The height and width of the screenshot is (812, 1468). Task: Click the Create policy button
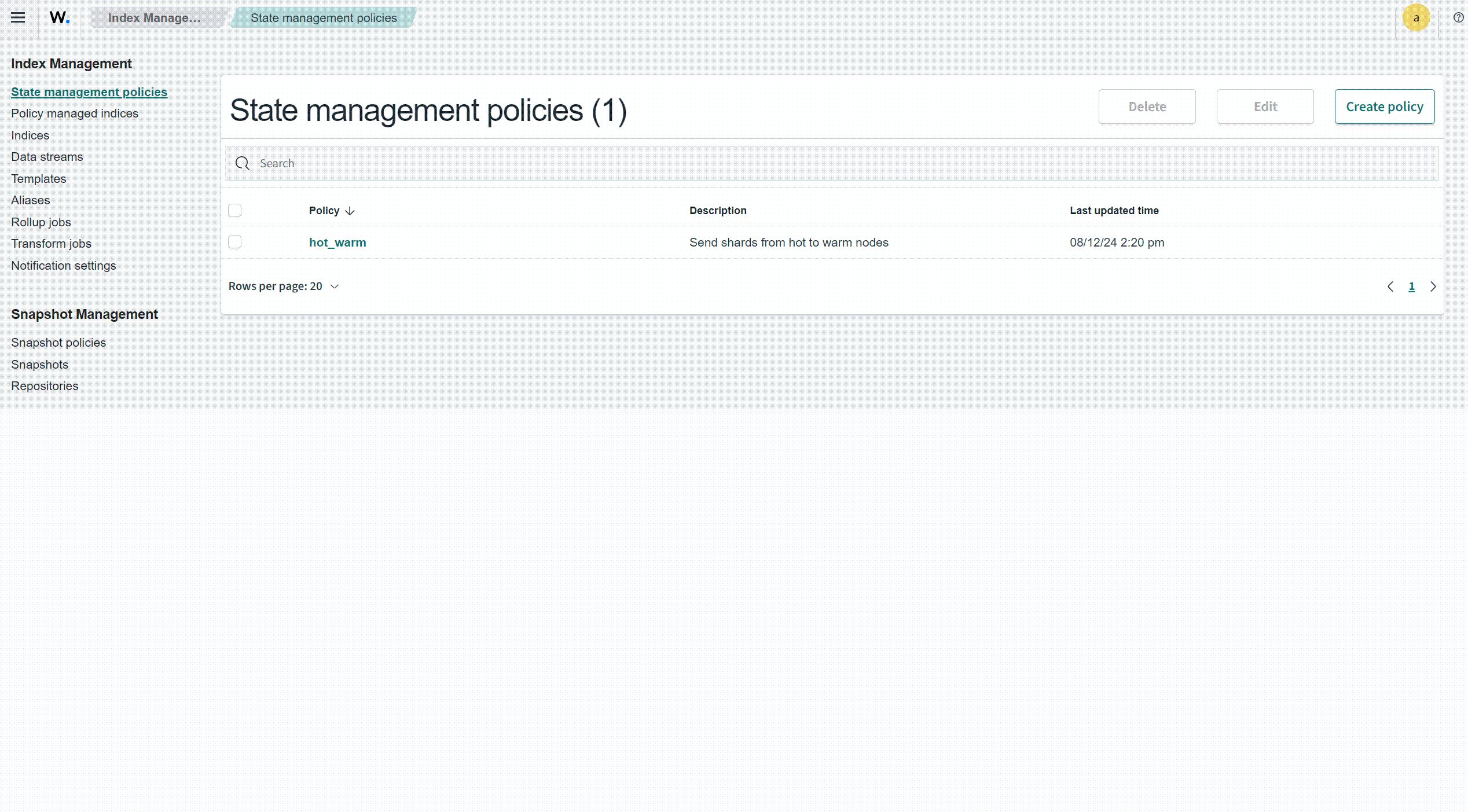[x=1384, y=106]
